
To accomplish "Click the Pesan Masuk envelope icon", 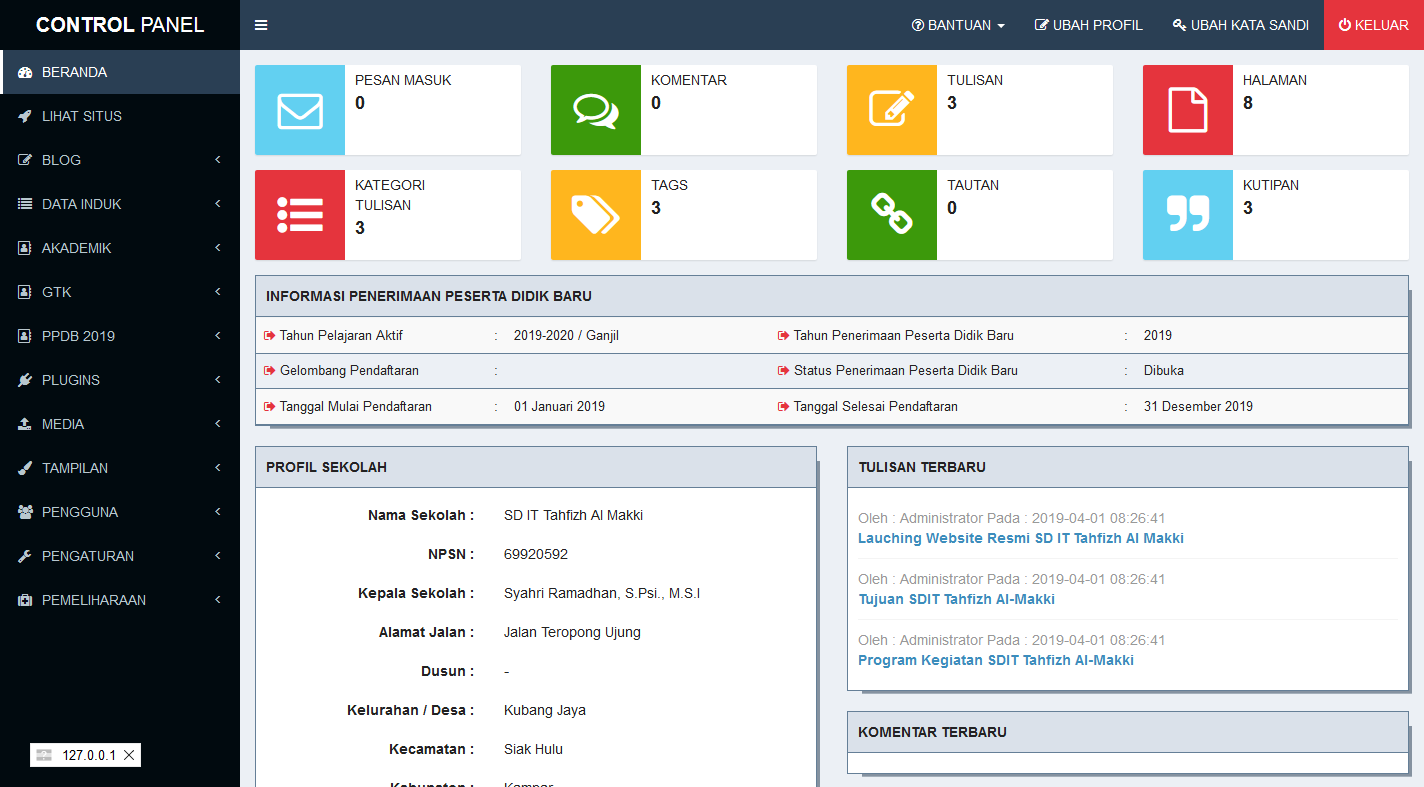I will [x=300, y=110].
